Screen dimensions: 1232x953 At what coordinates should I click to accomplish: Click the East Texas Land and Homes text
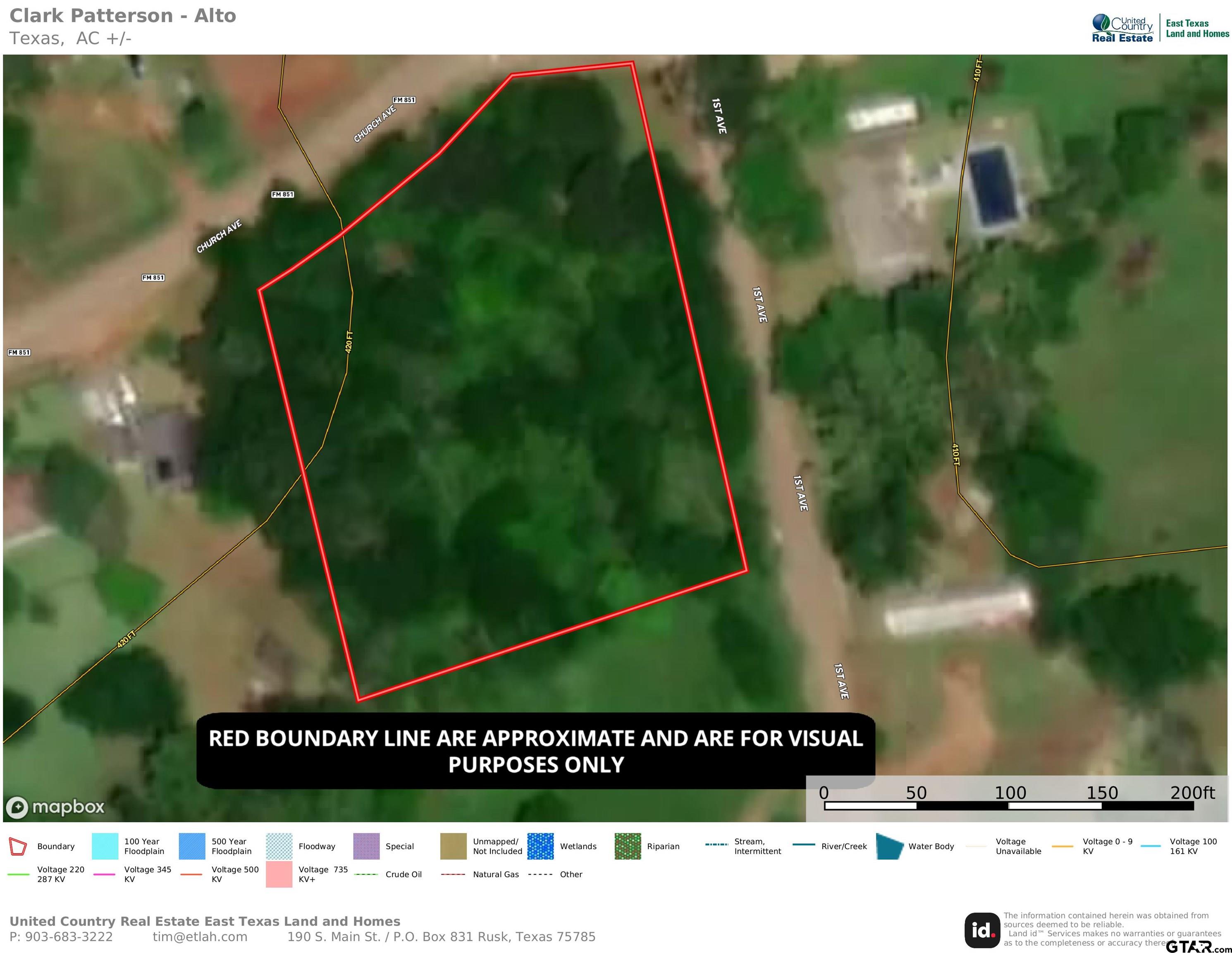coord(1197,28)
